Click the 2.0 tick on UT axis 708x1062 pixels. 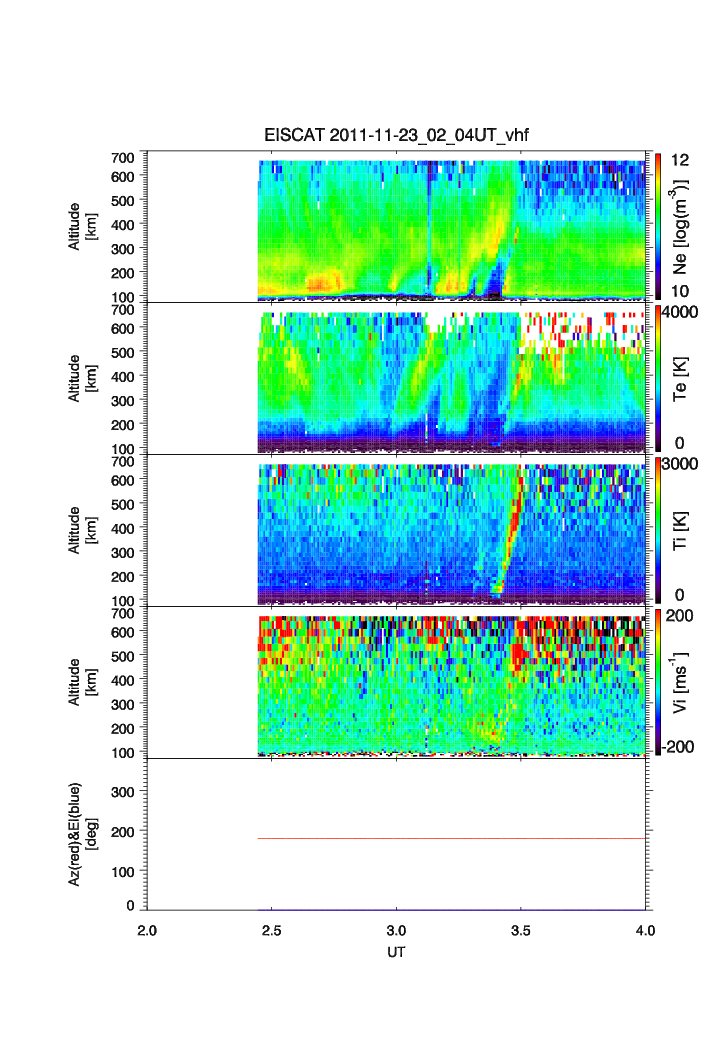[147, 931]
